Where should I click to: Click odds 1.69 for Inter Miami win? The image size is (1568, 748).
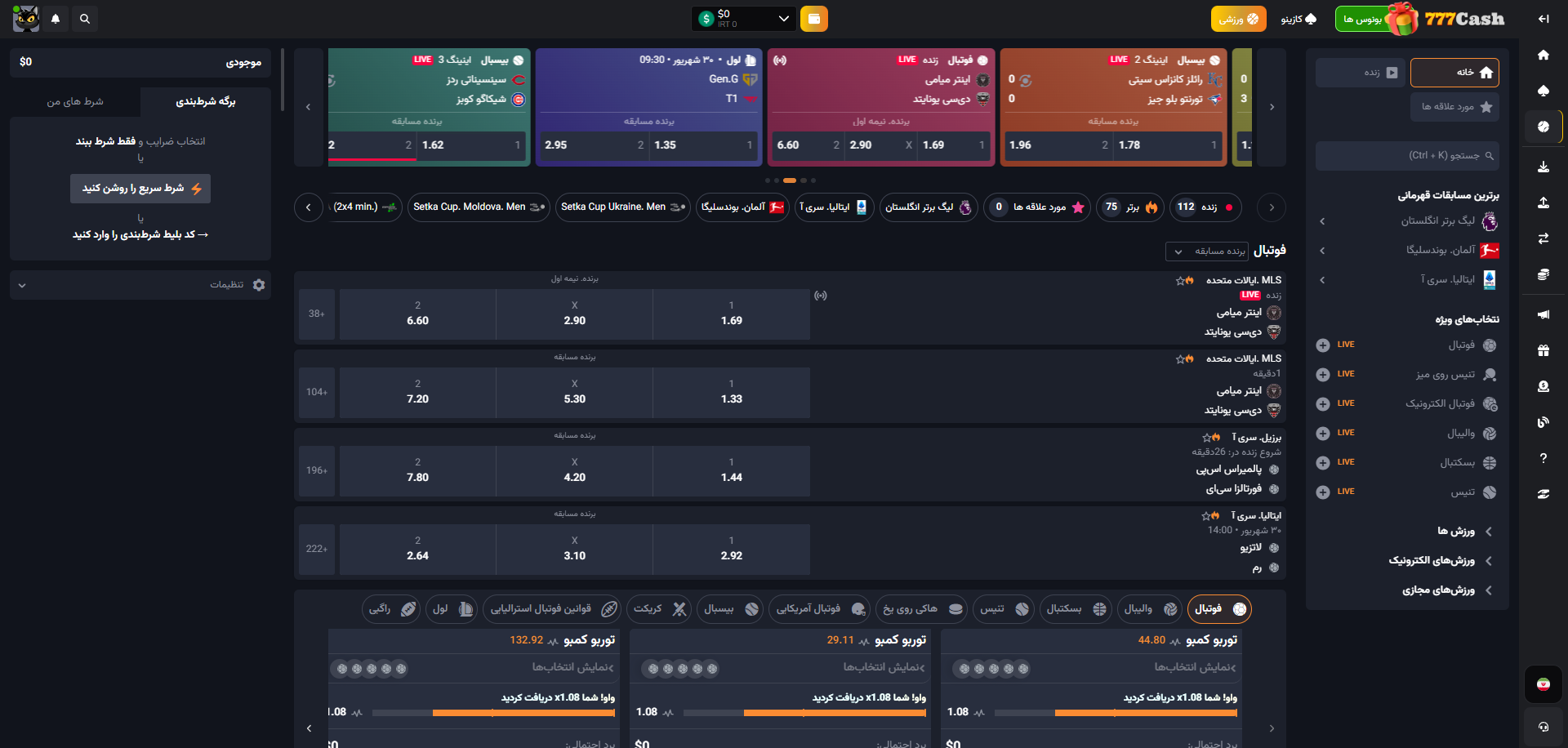click(731, 314)
